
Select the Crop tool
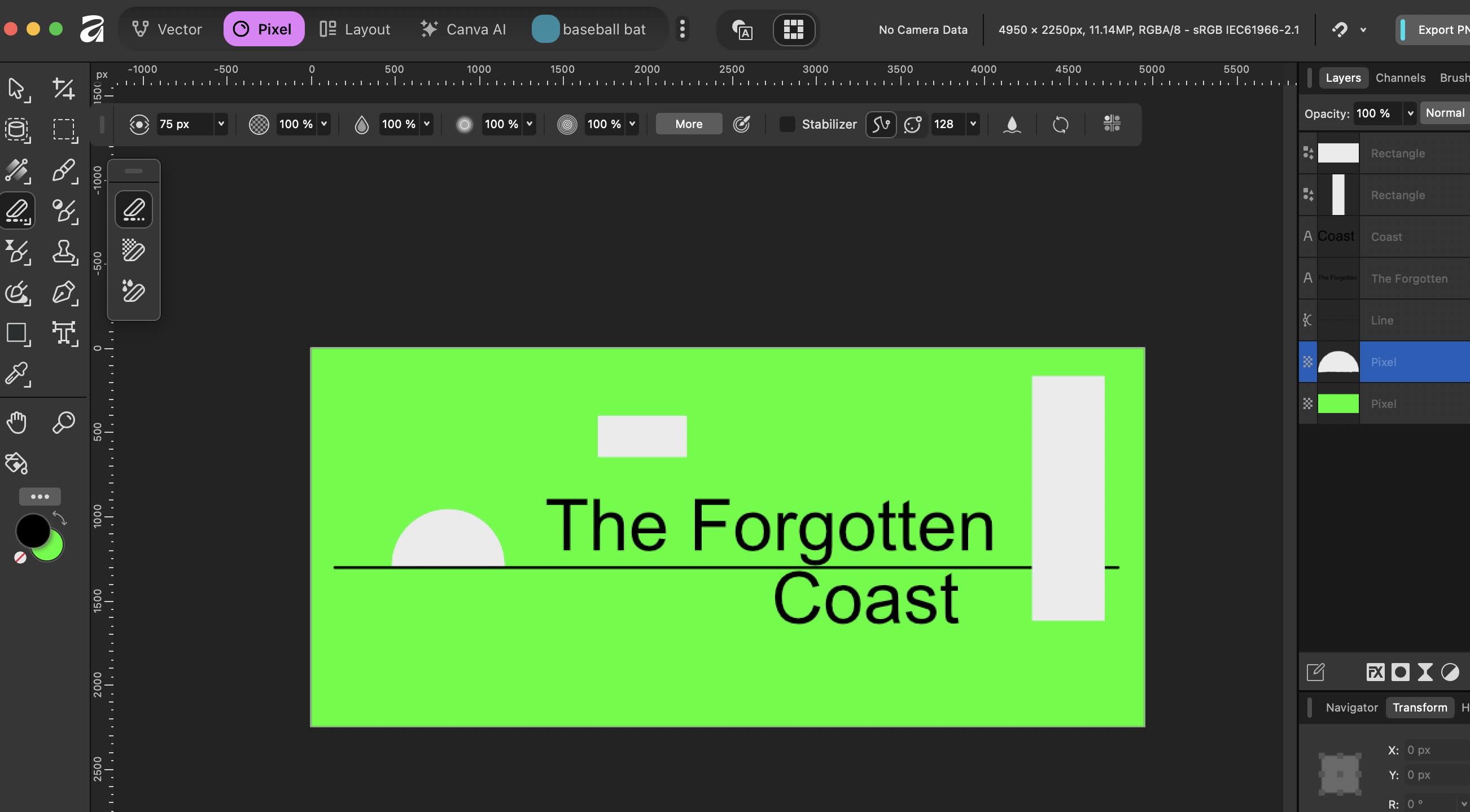click(x=63, y=89)
